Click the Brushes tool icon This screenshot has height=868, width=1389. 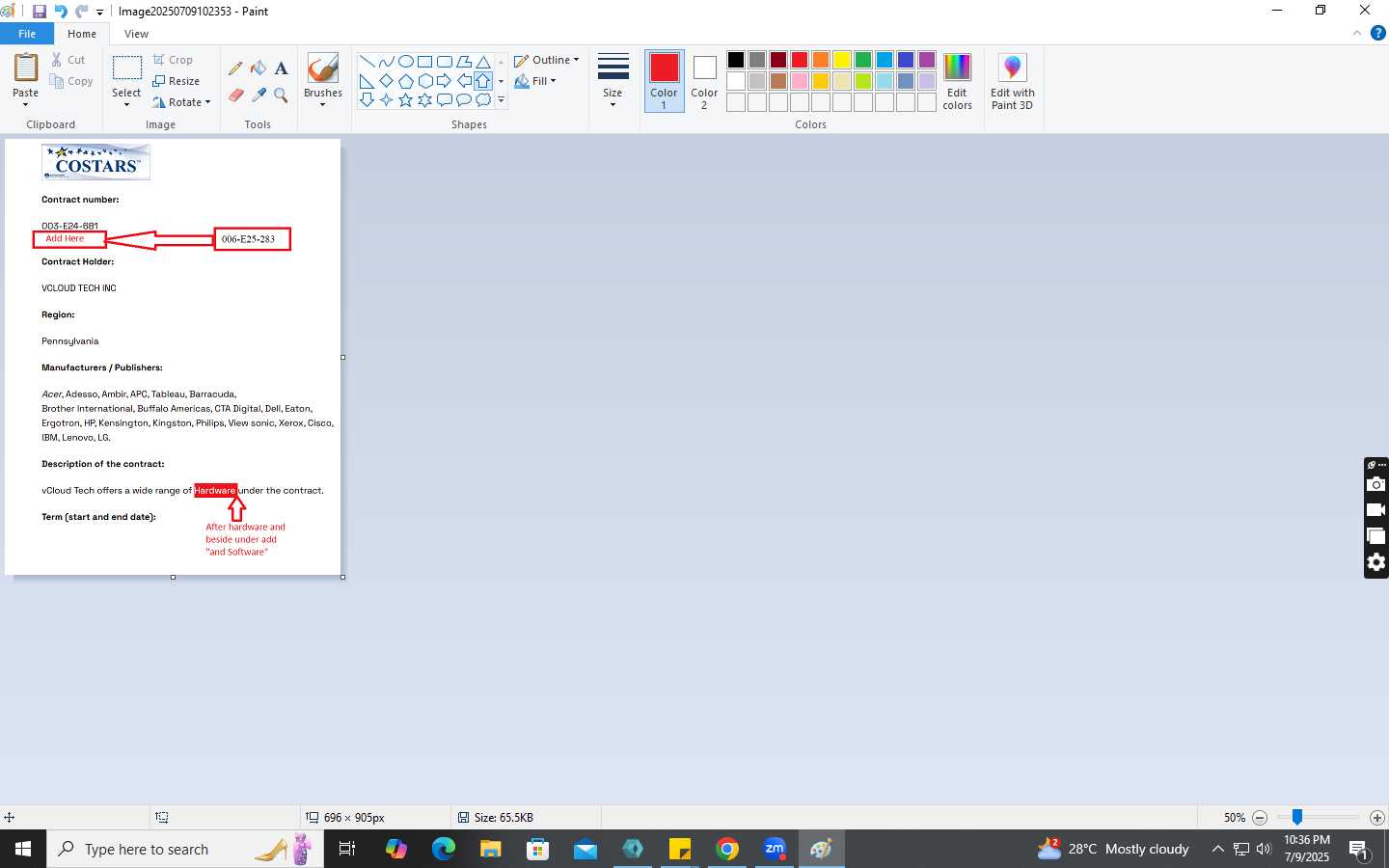(322, 68)
